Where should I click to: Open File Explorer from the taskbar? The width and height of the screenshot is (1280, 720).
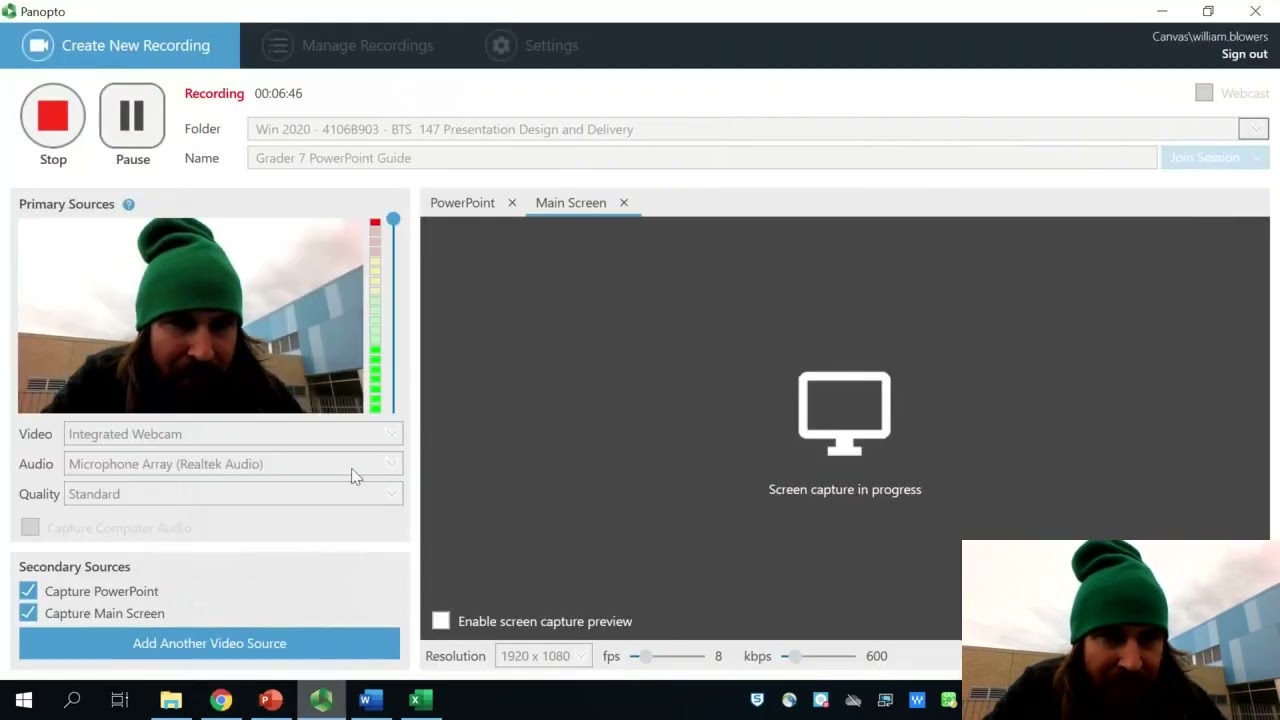(x=171, y=700)
